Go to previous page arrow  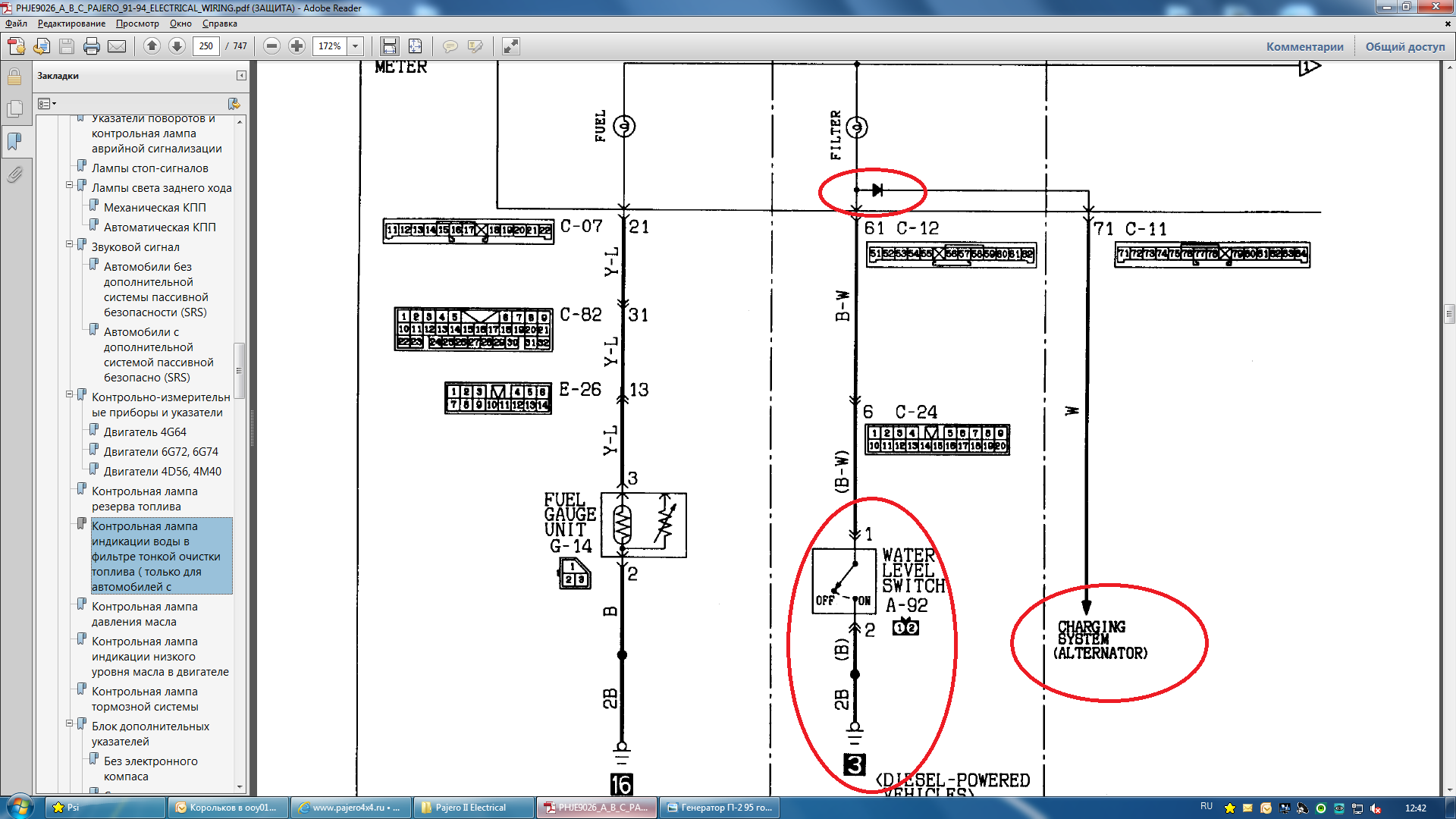coord(152,46)
